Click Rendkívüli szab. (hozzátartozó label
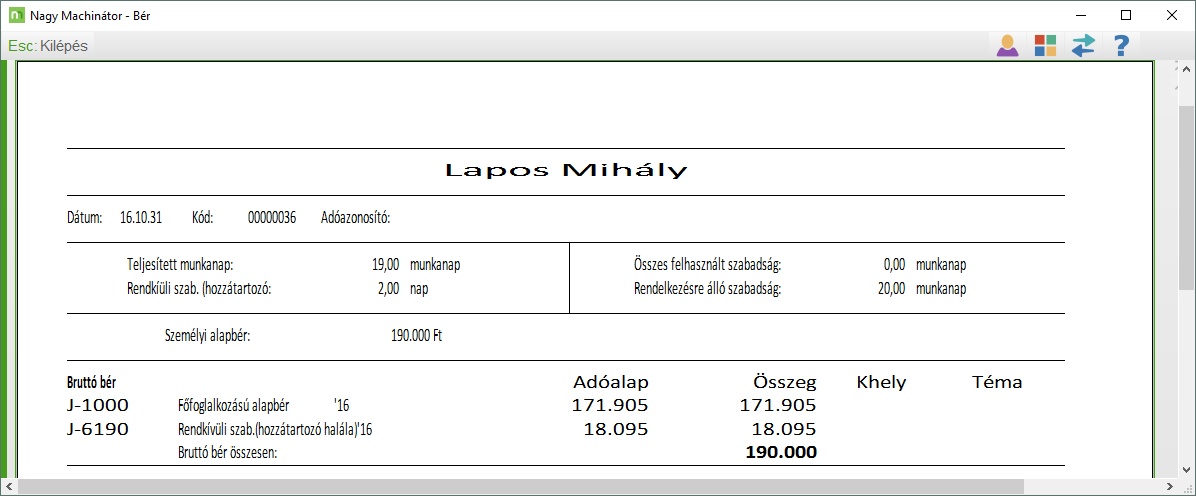This screenshot has height=496, width=1196. click(199, 289)
